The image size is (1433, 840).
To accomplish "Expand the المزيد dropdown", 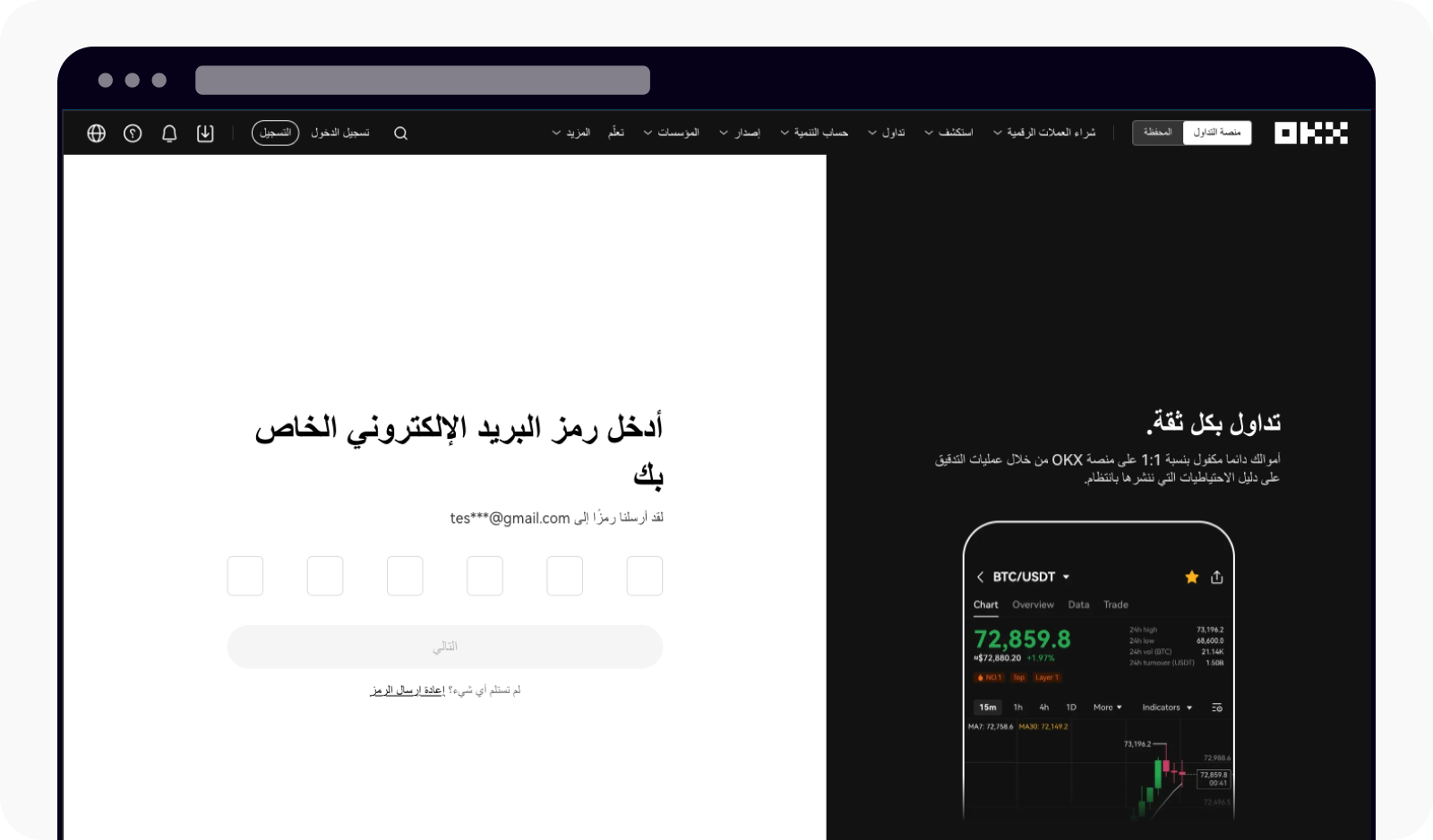I will [574, 133].
